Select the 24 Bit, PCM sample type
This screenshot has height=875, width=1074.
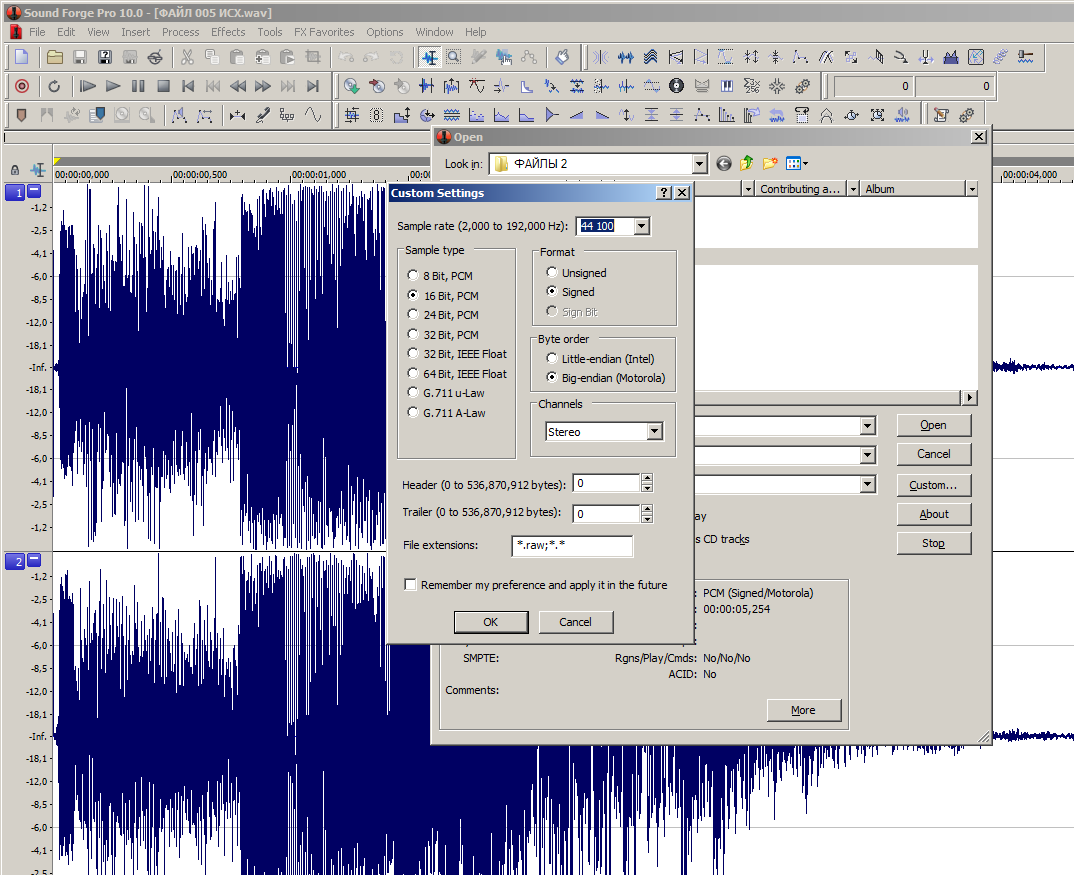tap(413, 315)
